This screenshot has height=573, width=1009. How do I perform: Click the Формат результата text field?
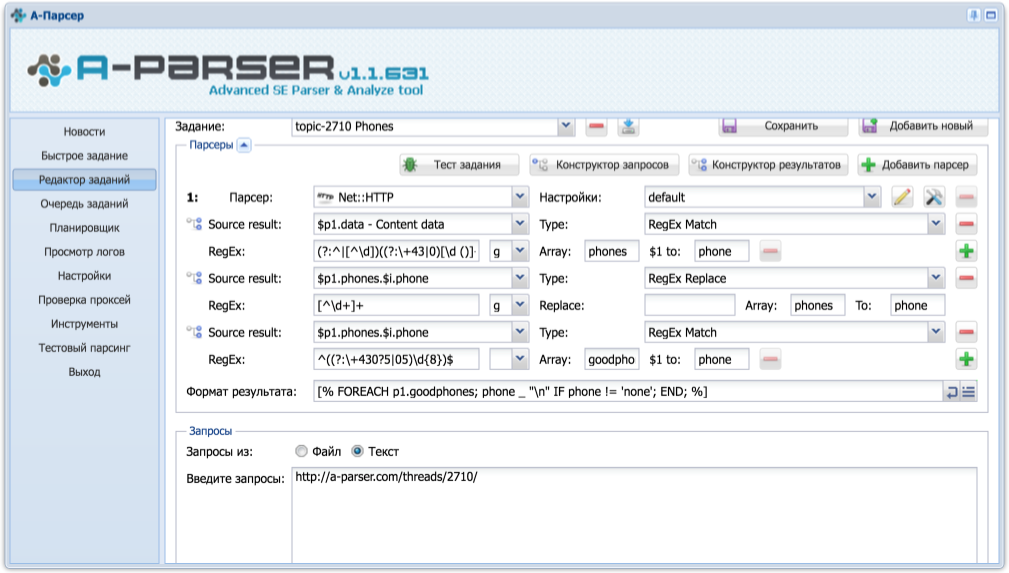click(629, 391)
